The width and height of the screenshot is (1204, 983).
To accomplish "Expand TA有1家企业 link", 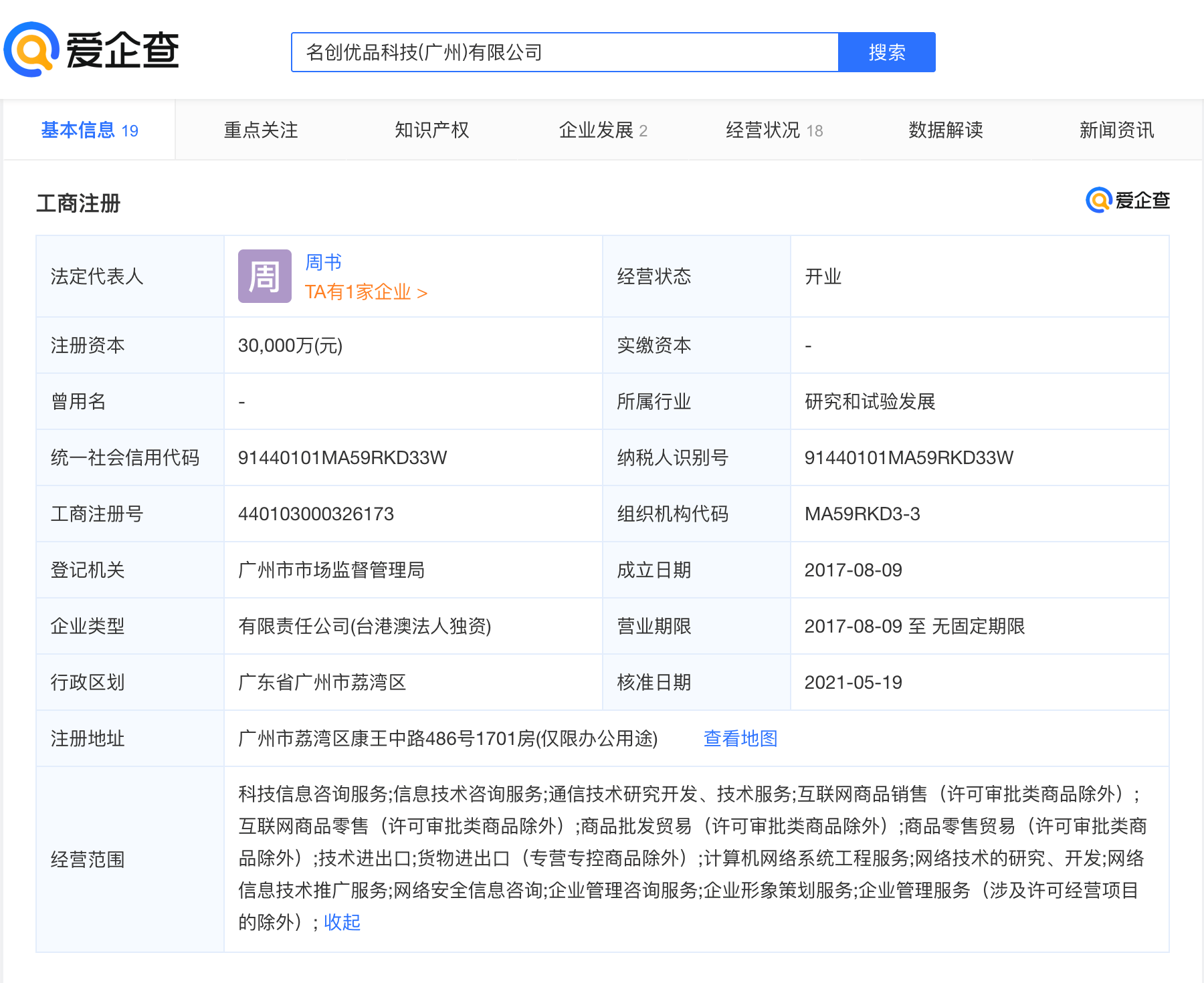I will [366, 292].
